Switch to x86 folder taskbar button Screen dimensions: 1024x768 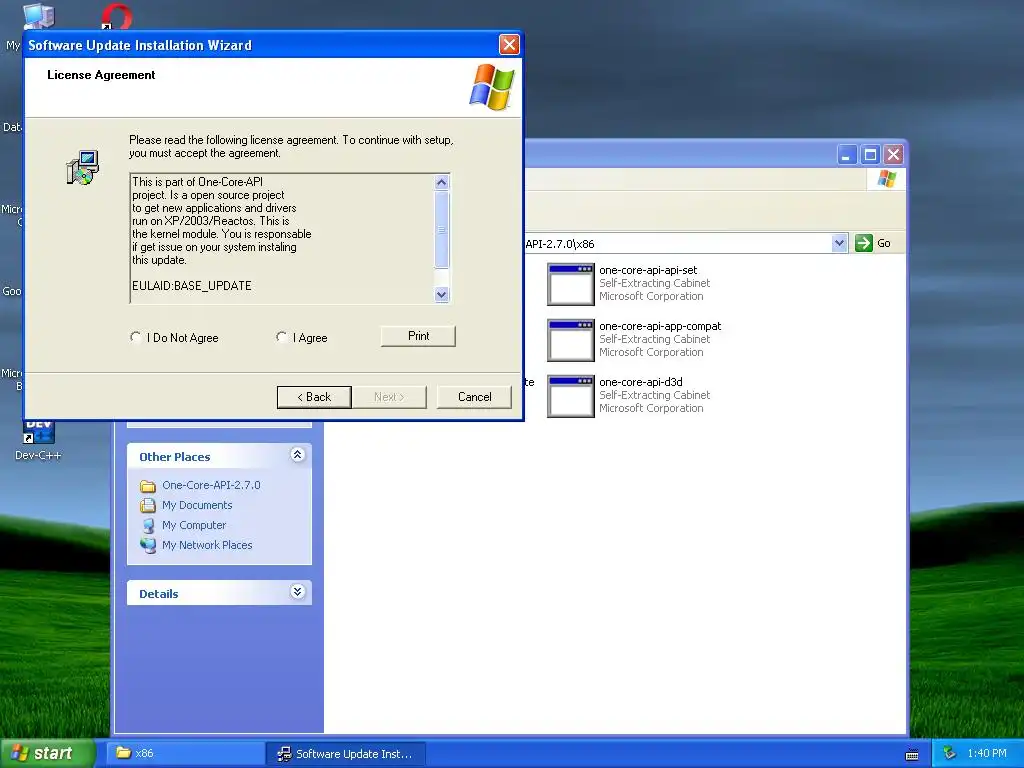tap(186, 753)
